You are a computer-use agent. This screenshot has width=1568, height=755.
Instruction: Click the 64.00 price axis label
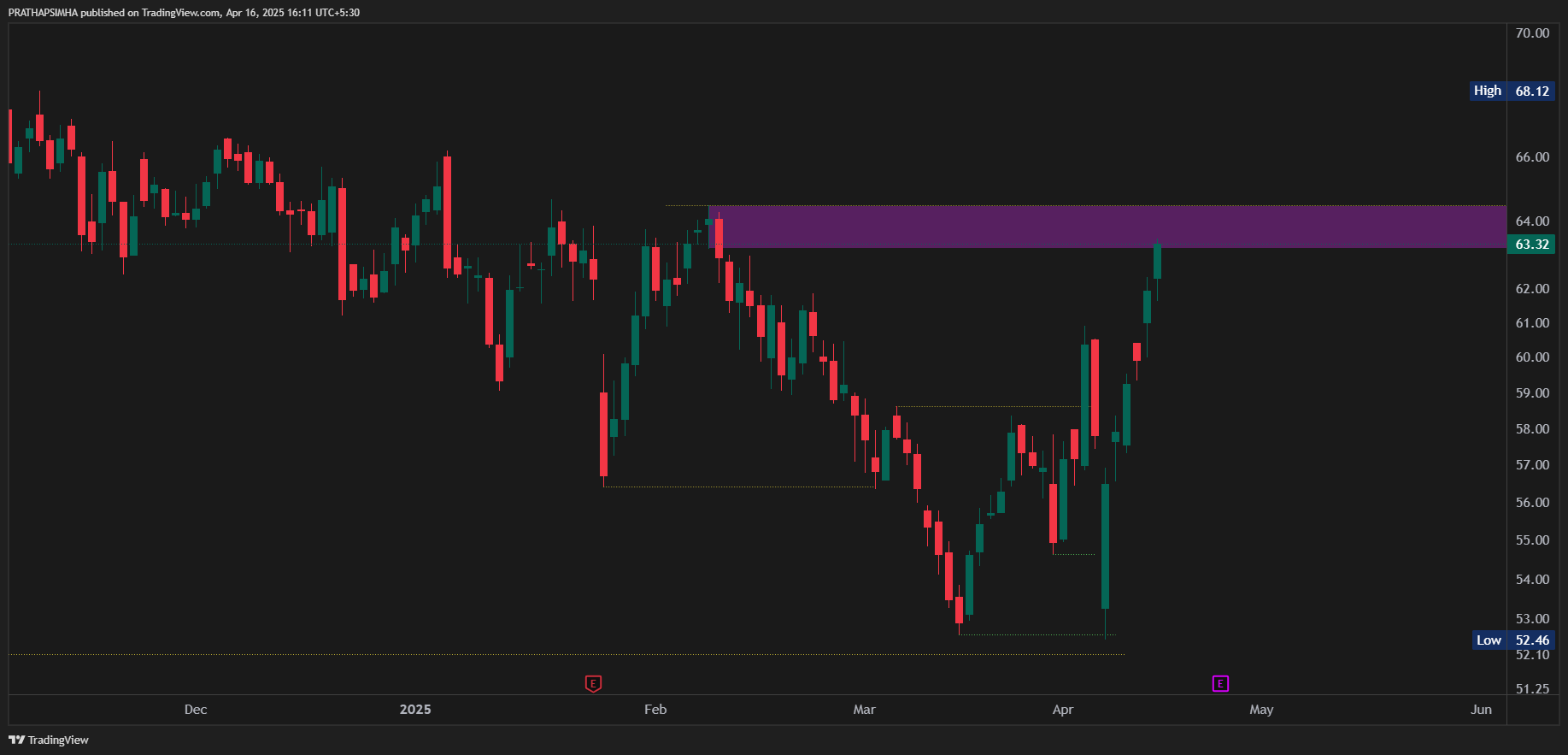tap(1532, 221)
